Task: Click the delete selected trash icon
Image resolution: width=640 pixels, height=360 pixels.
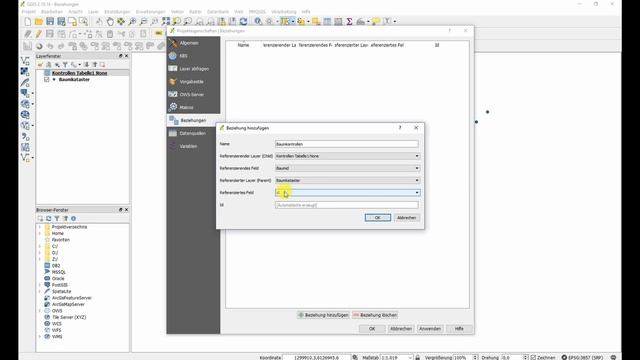Action: pyautogui.click(x=110, y=34)
